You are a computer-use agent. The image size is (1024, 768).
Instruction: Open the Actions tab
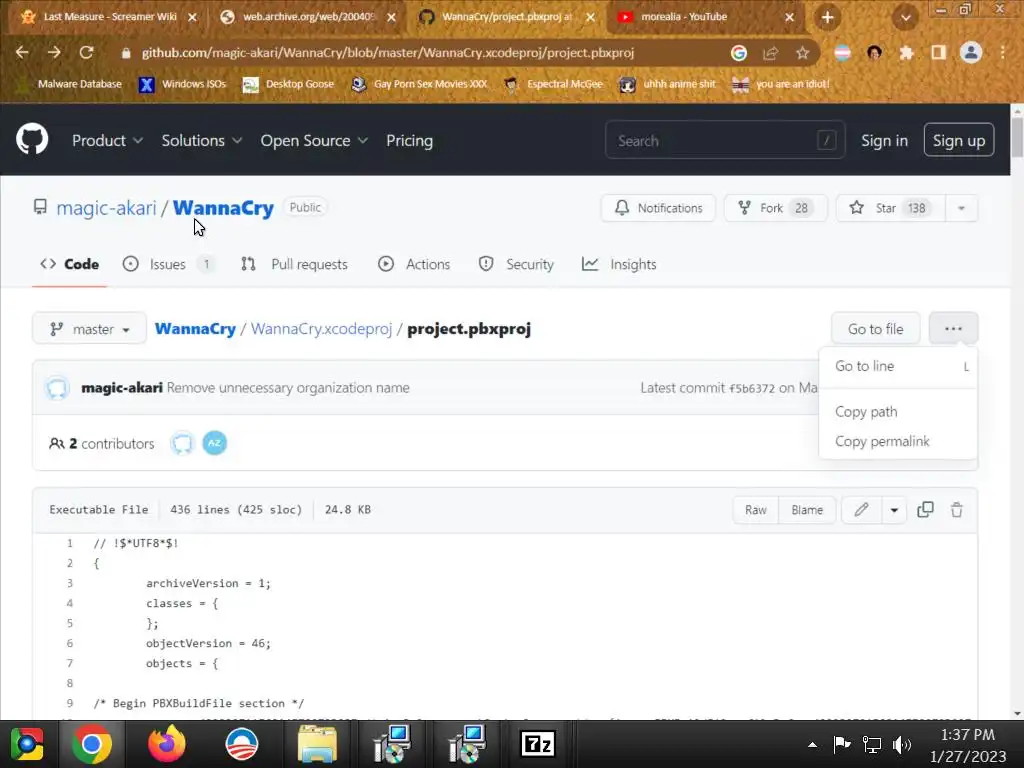point(414,264)
